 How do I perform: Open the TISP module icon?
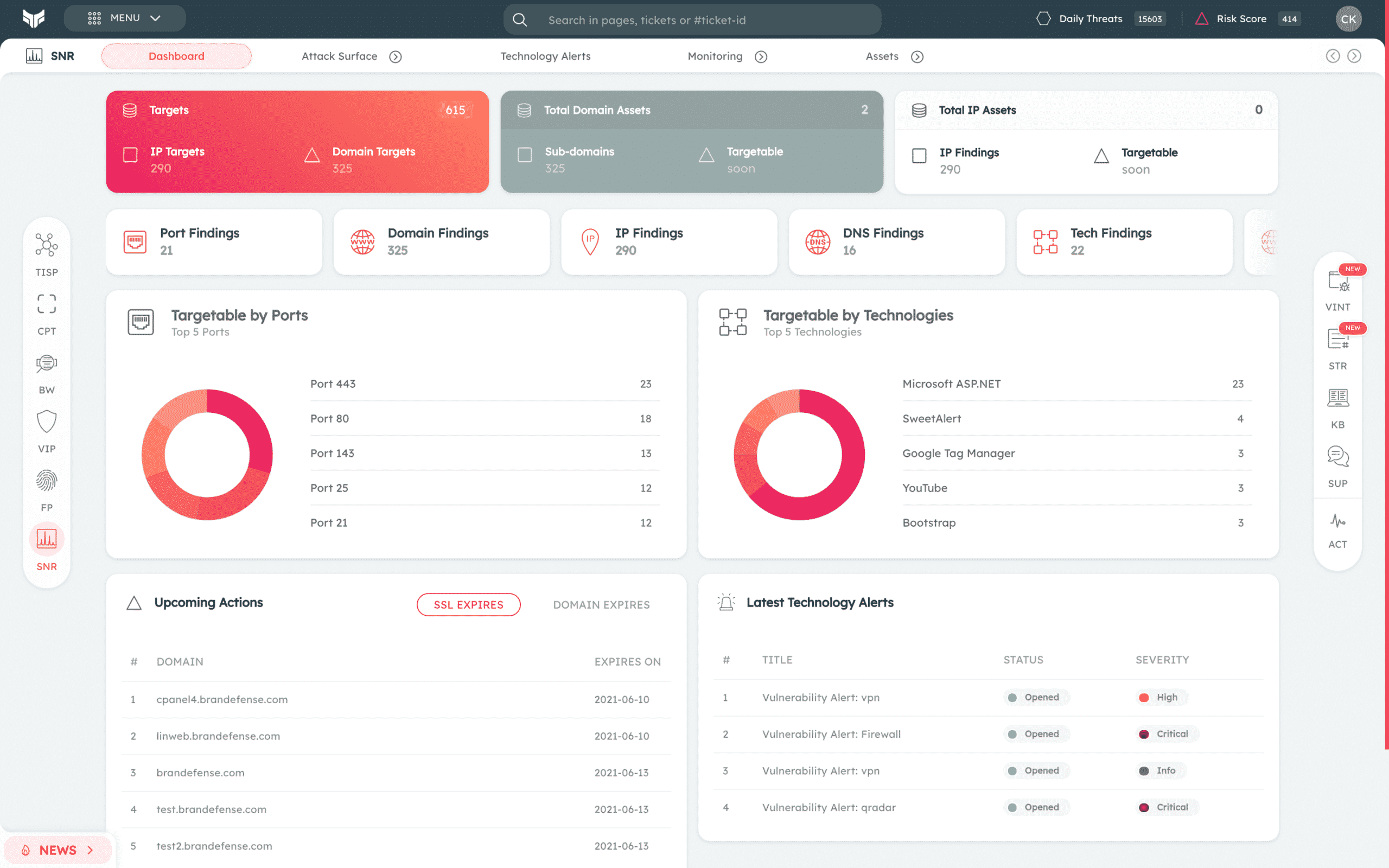point(47,246)
